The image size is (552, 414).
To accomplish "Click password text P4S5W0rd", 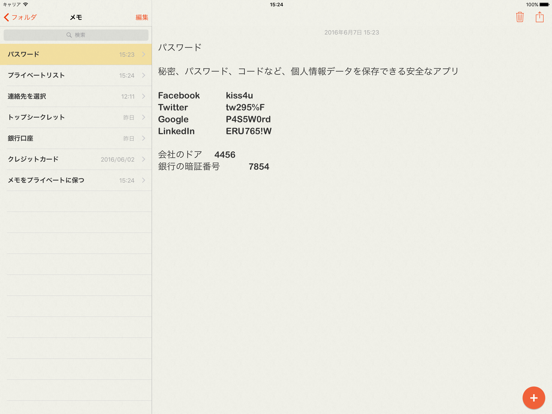I will click(x=248, y=119).
